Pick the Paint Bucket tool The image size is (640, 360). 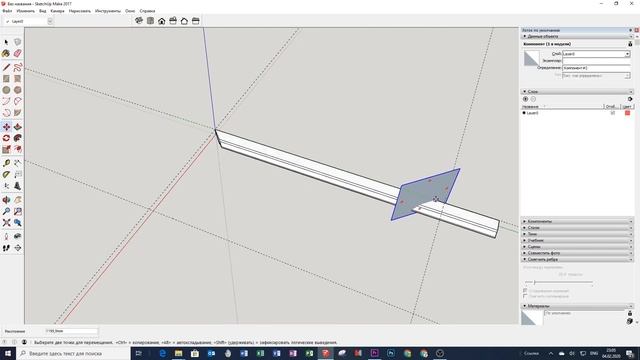6,53
